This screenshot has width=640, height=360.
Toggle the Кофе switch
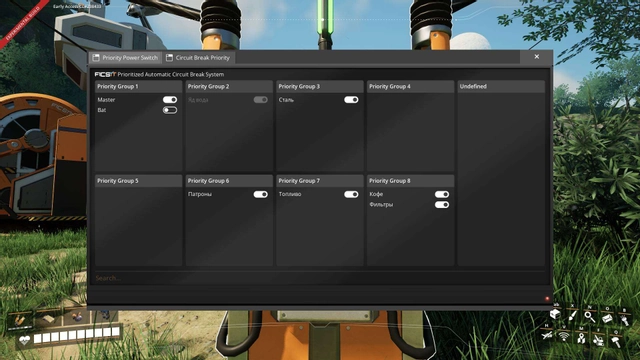(442, 194)
